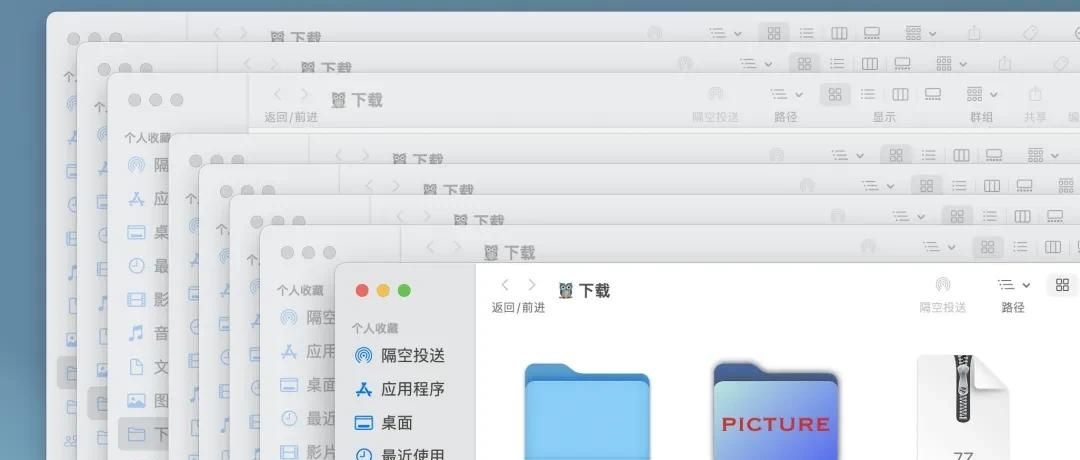Click the 共享 share icon in the window labeled 显示
This screenshot has width=1080, height=460.
coord(1035,94)
